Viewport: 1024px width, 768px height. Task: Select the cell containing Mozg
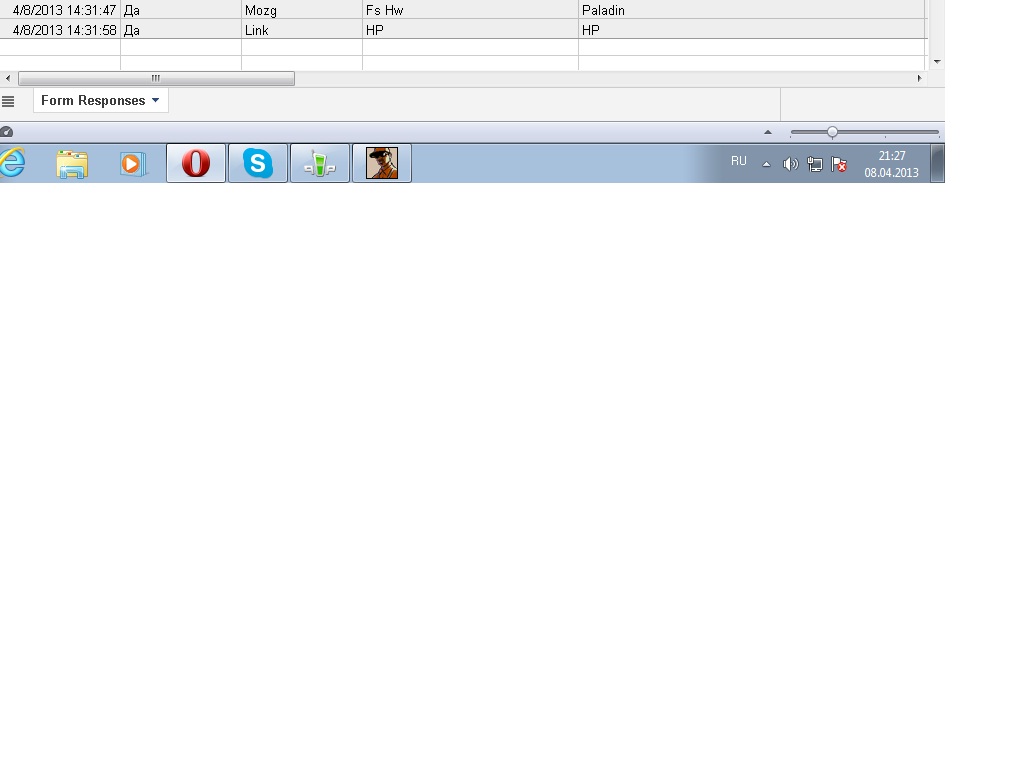coord(302,10)
